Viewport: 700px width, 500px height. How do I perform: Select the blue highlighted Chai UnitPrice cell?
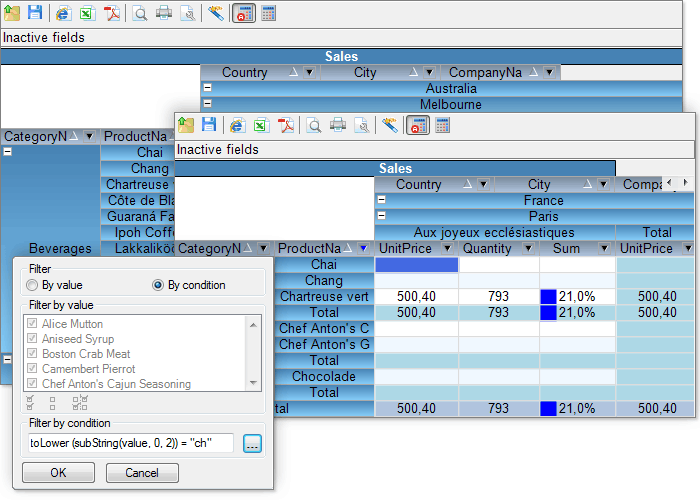[417, 264]
